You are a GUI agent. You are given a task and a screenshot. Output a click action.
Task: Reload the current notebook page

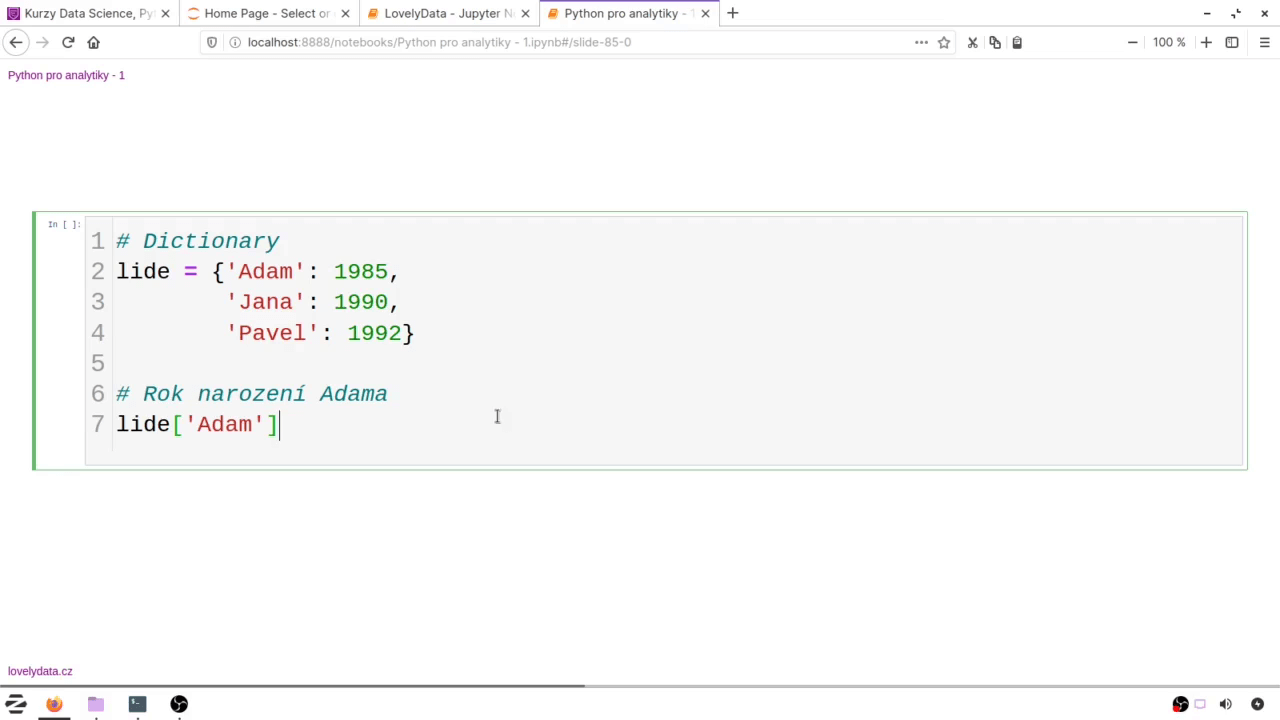coord(68,42)
